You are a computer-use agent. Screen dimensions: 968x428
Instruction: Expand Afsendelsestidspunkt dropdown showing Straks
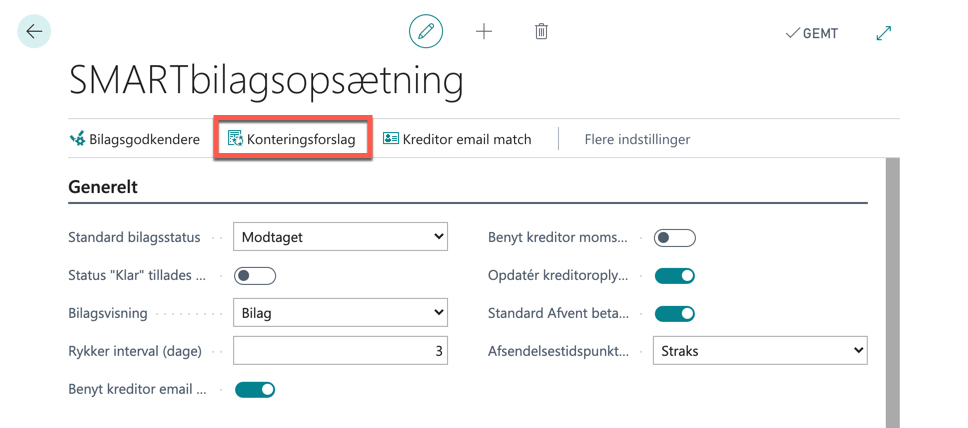760,351
